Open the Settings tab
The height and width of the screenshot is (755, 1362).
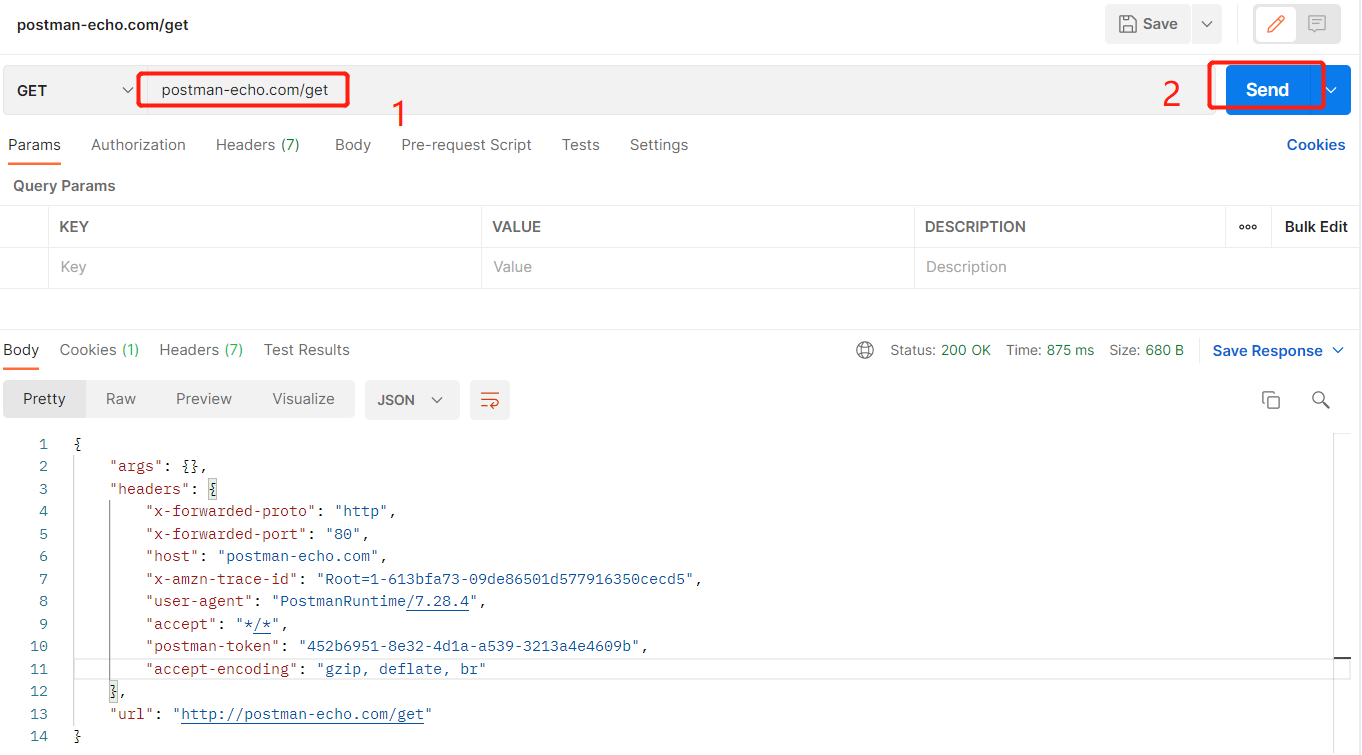click(x=659, y=145)
